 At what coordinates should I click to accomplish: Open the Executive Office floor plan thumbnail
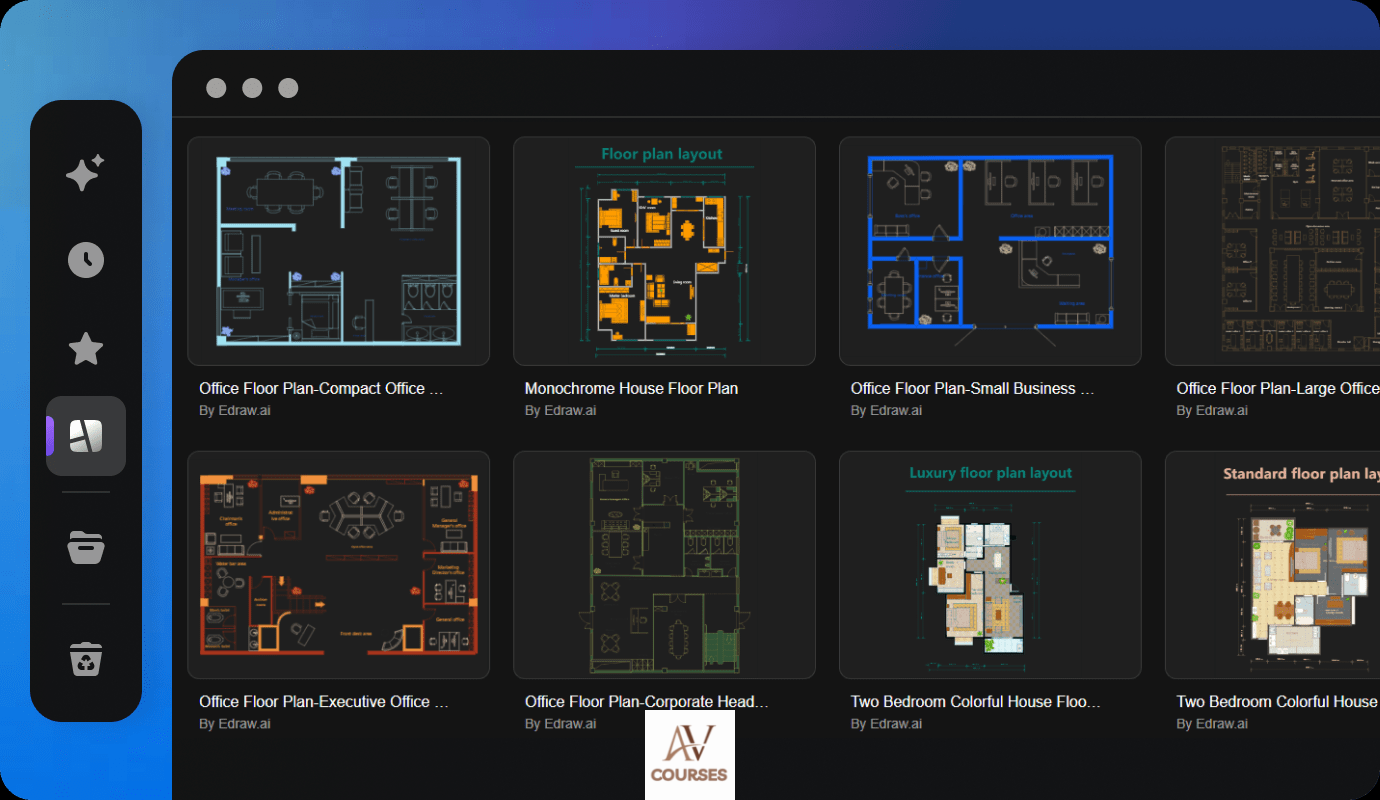(x=339, y=565)
